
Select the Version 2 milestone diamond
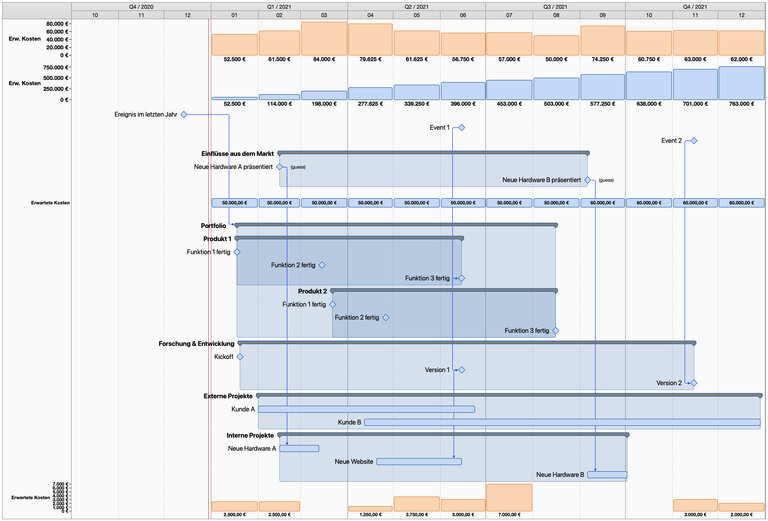pos(691,383)
